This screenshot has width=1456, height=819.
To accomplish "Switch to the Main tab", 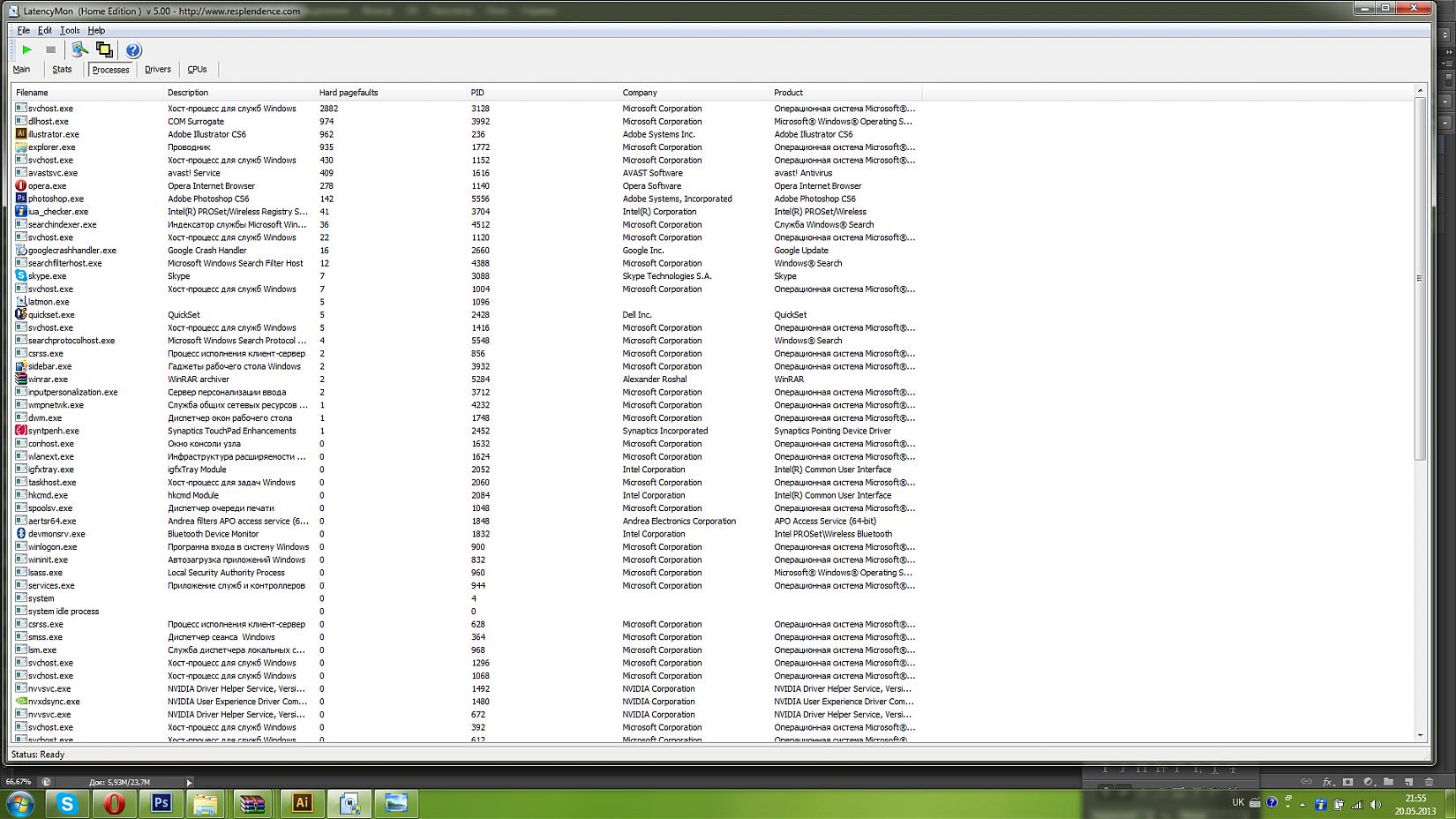I will pos(21,69).
